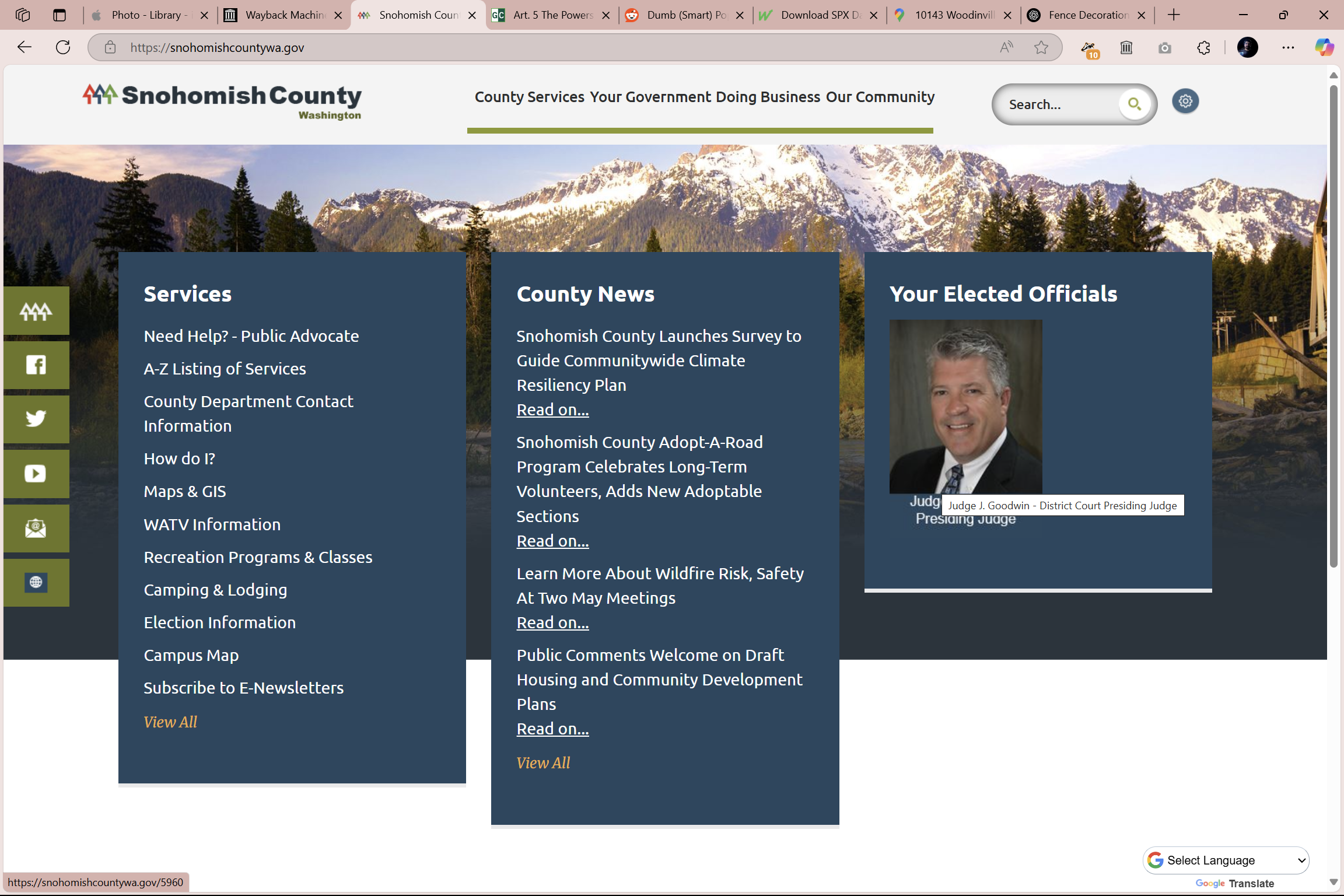Open the Maps & GIS link
The image size is (1344, 896).
click(185, 491)
